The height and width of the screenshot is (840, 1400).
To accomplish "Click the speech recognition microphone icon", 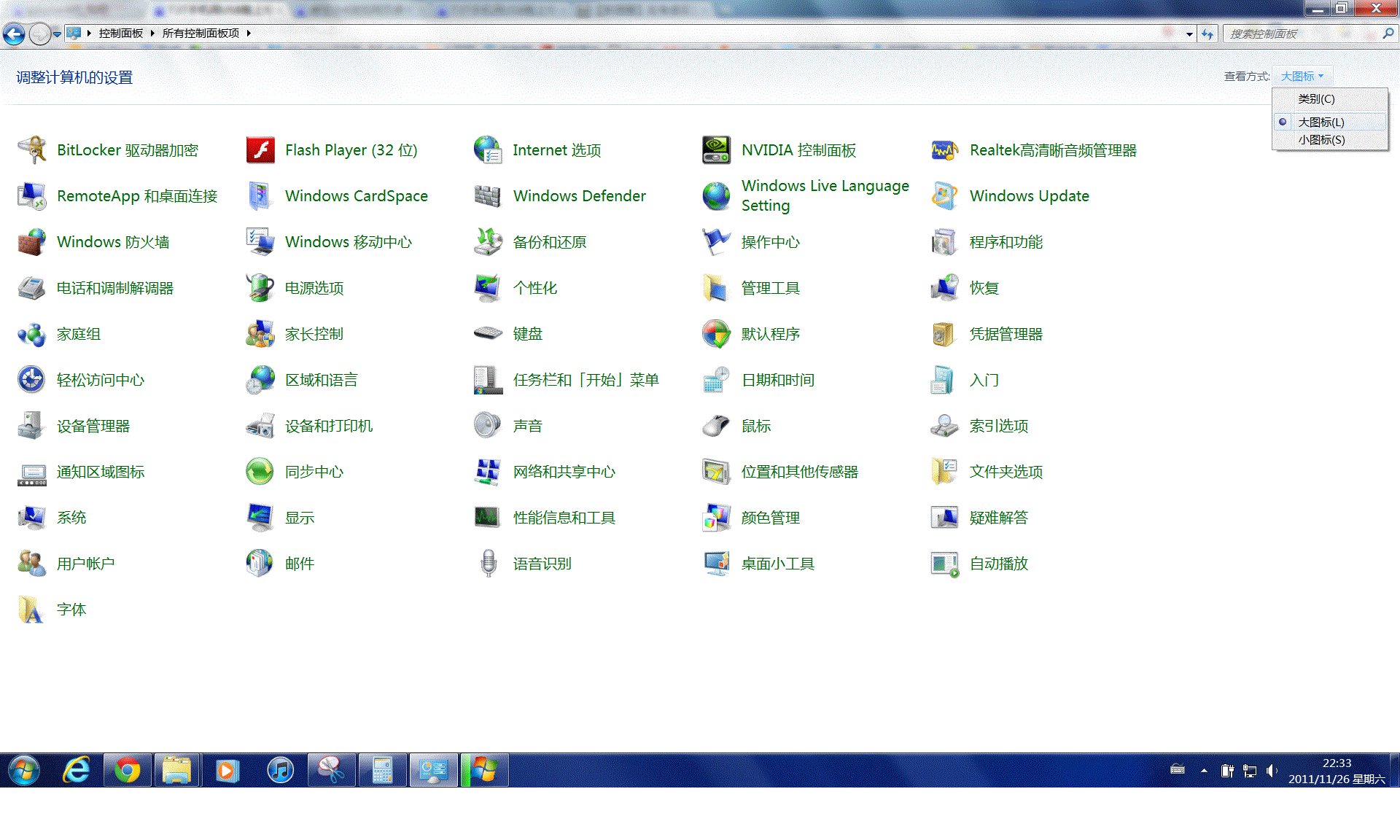I will (488, 564).
